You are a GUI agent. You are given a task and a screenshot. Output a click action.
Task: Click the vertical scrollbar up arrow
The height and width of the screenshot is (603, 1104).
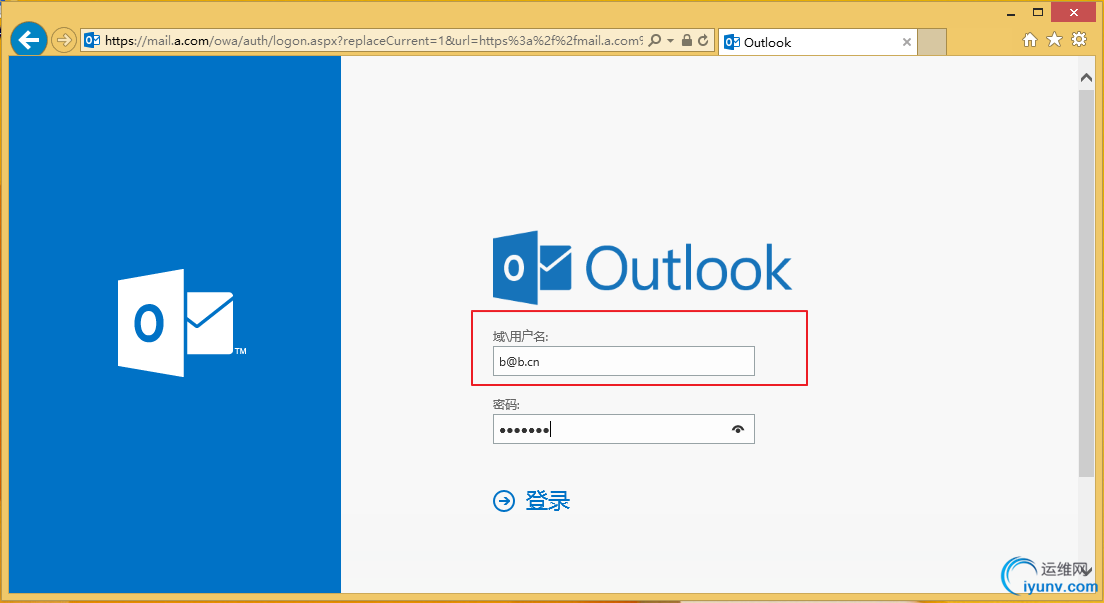(x=1086, y=77)
